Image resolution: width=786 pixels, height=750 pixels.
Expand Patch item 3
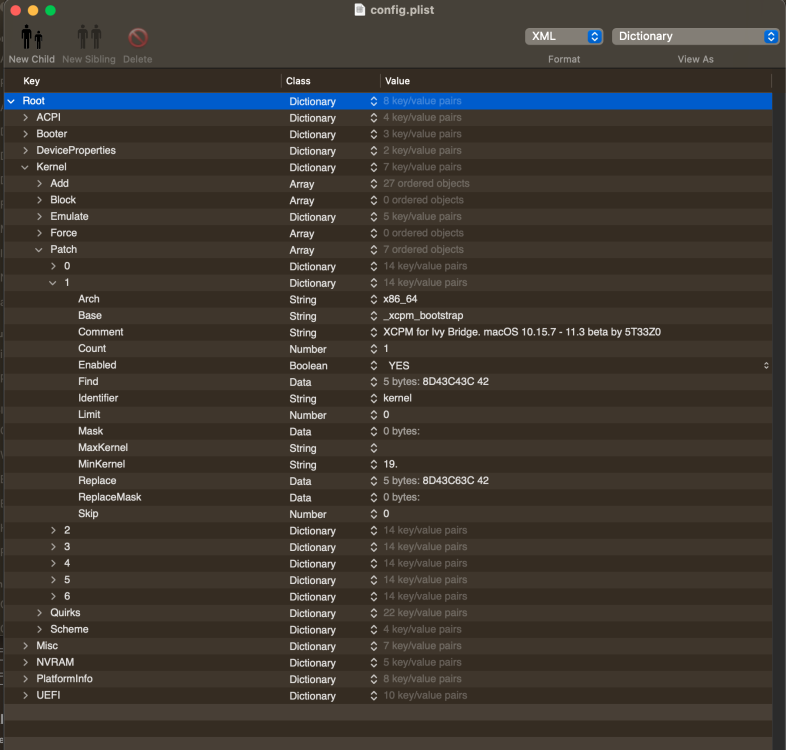(x=53, y=547)
